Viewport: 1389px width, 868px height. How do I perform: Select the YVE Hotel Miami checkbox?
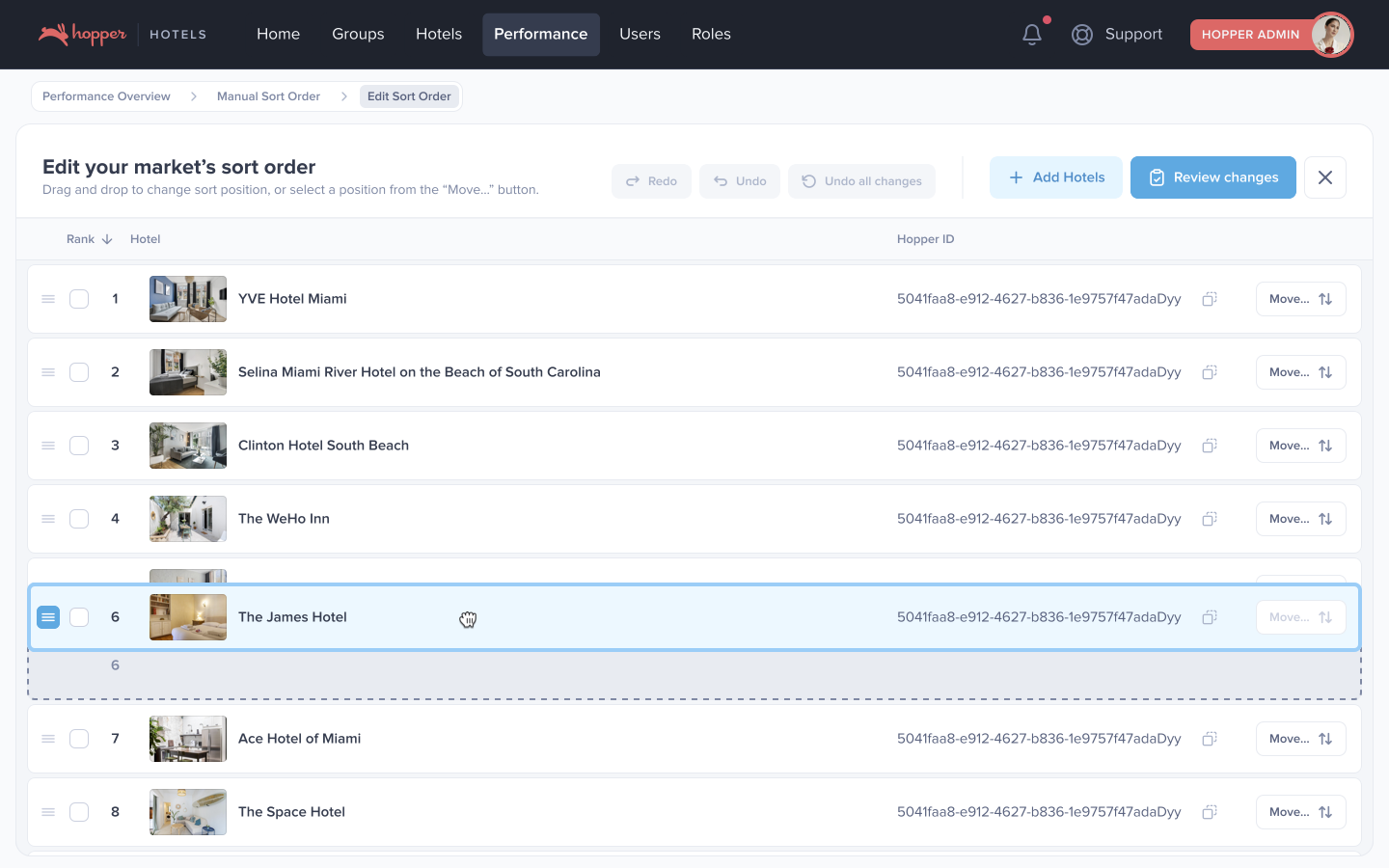point(79,299)
